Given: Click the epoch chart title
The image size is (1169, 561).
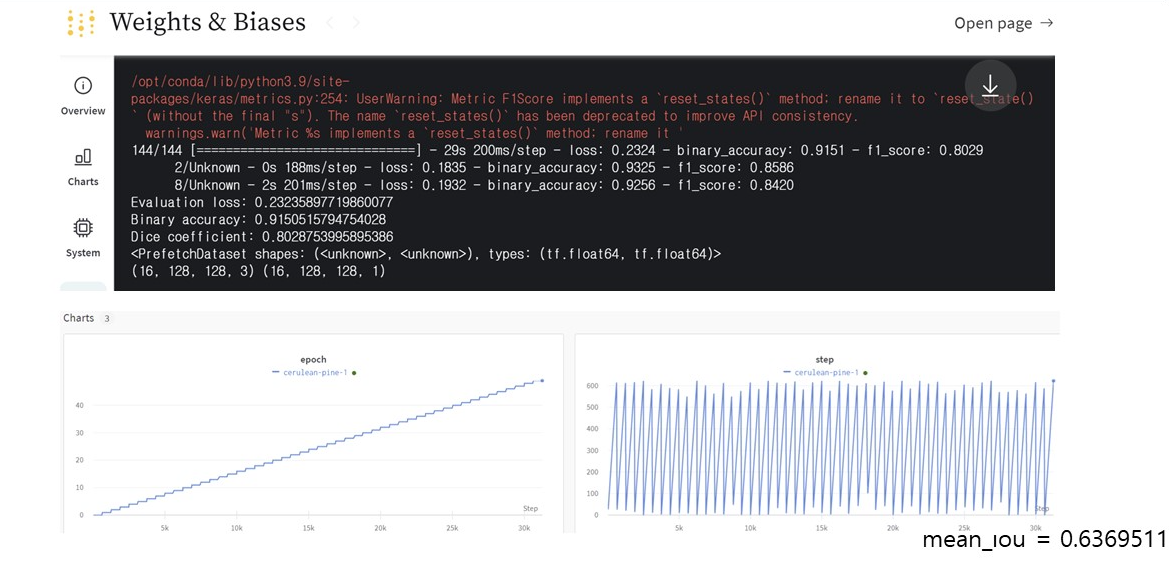Looking at the screenshot, I should (x=314, y=360).
